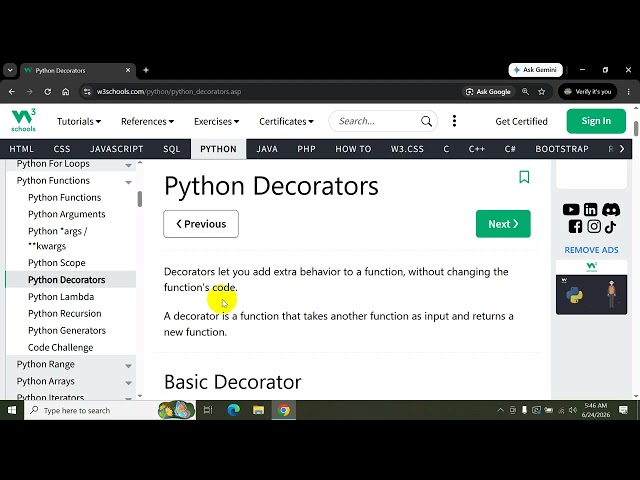Click the zoom magnifier icon in the address bar
This screenshot has height=480, width=640.
tap(525, 92)
